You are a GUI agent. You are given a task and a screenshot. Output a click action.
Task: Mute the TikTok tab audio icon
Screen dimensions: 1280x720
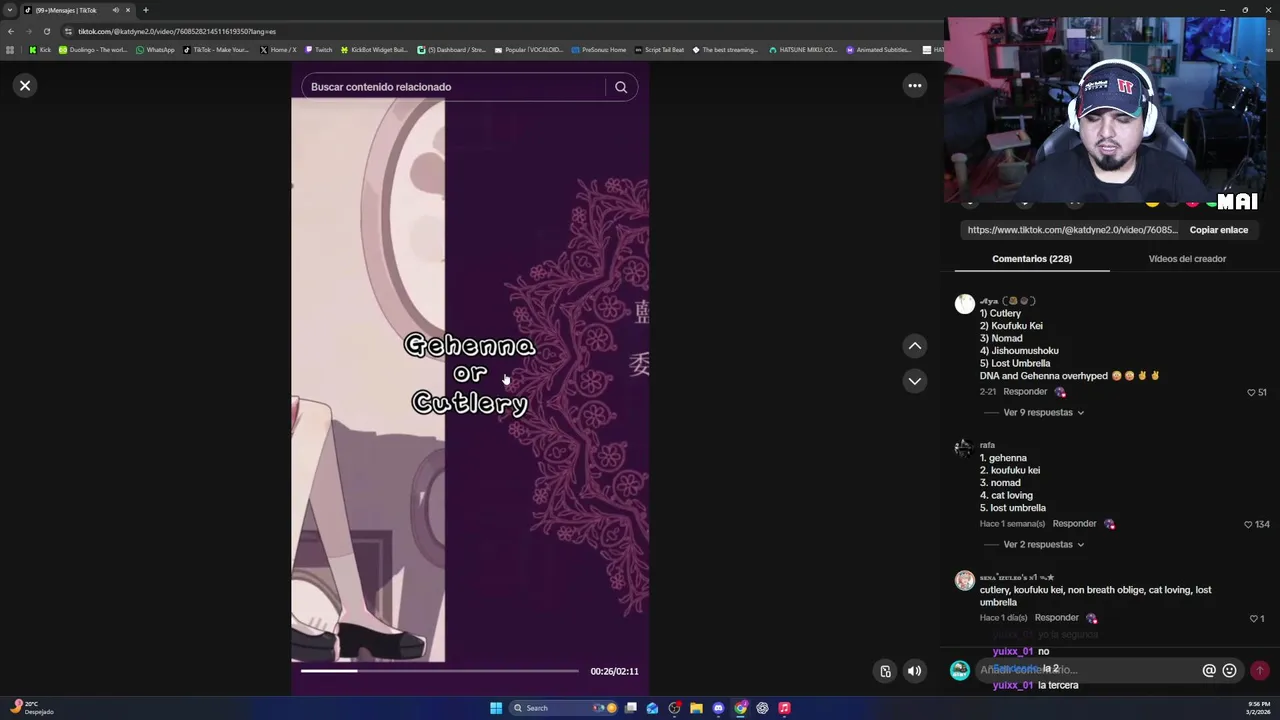tap(115, 10)
